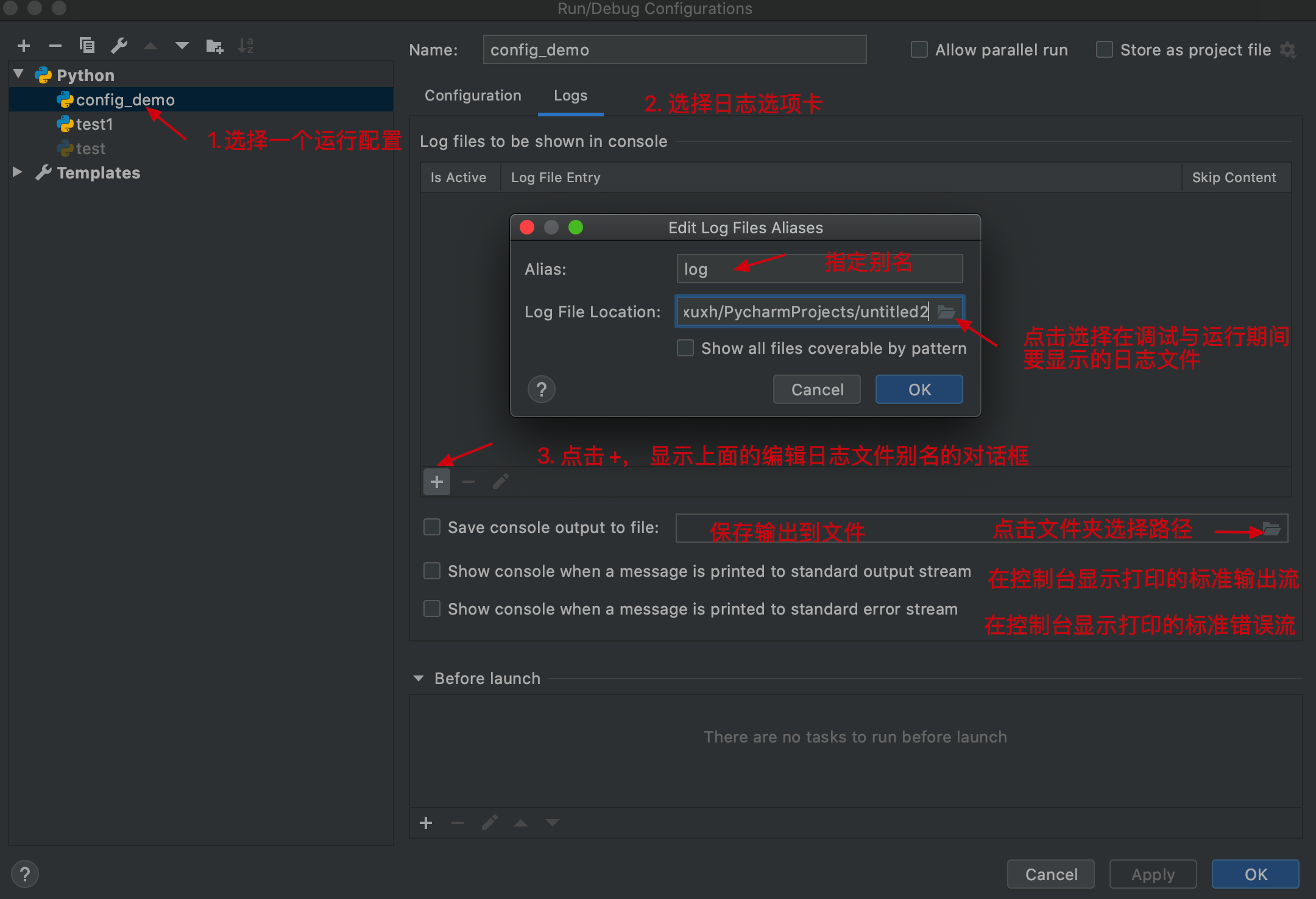Remove the selected run configuration

[x=55, y=46]
